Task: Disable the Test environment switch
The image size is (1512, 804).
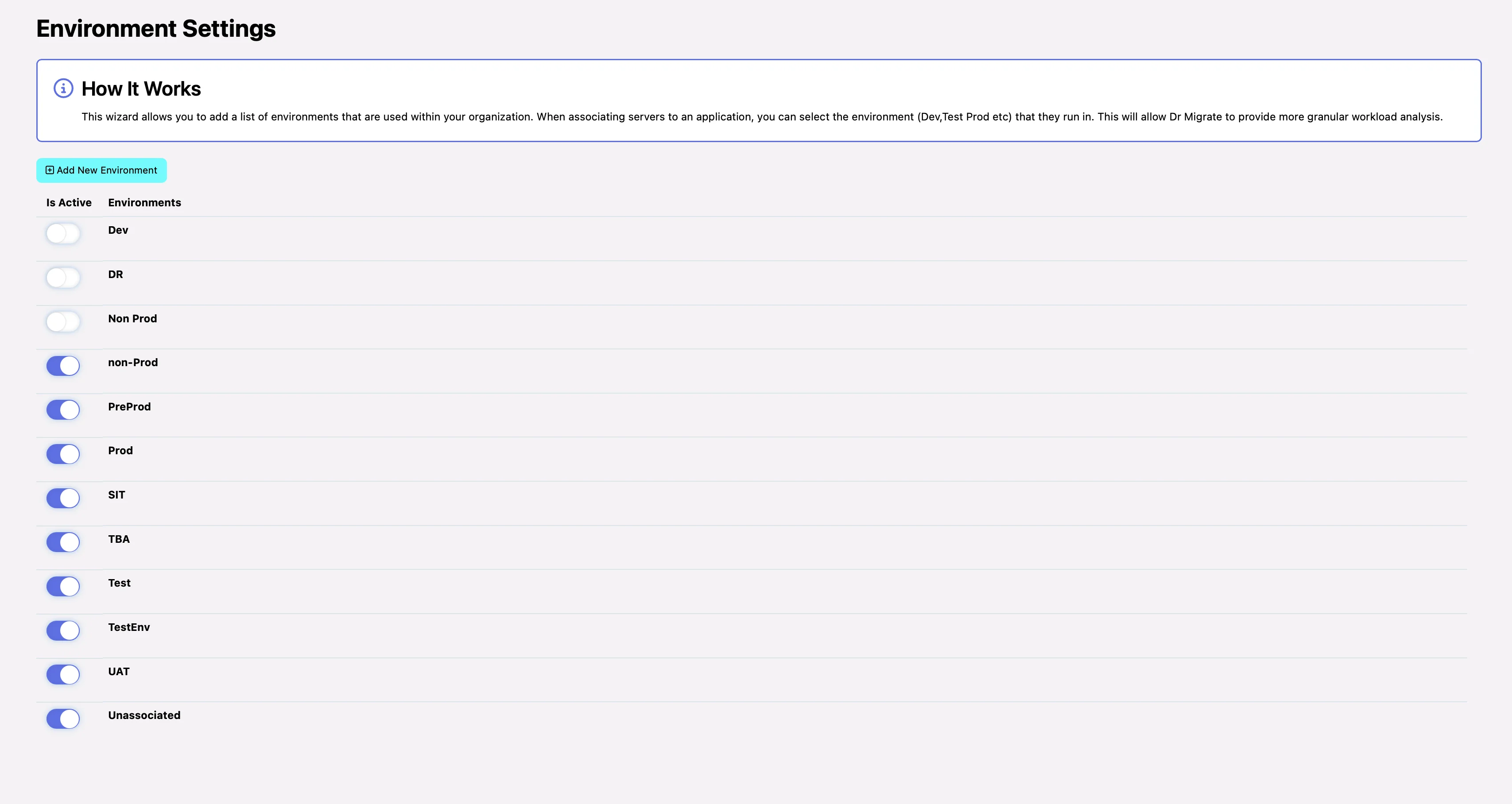Action: 63,586
